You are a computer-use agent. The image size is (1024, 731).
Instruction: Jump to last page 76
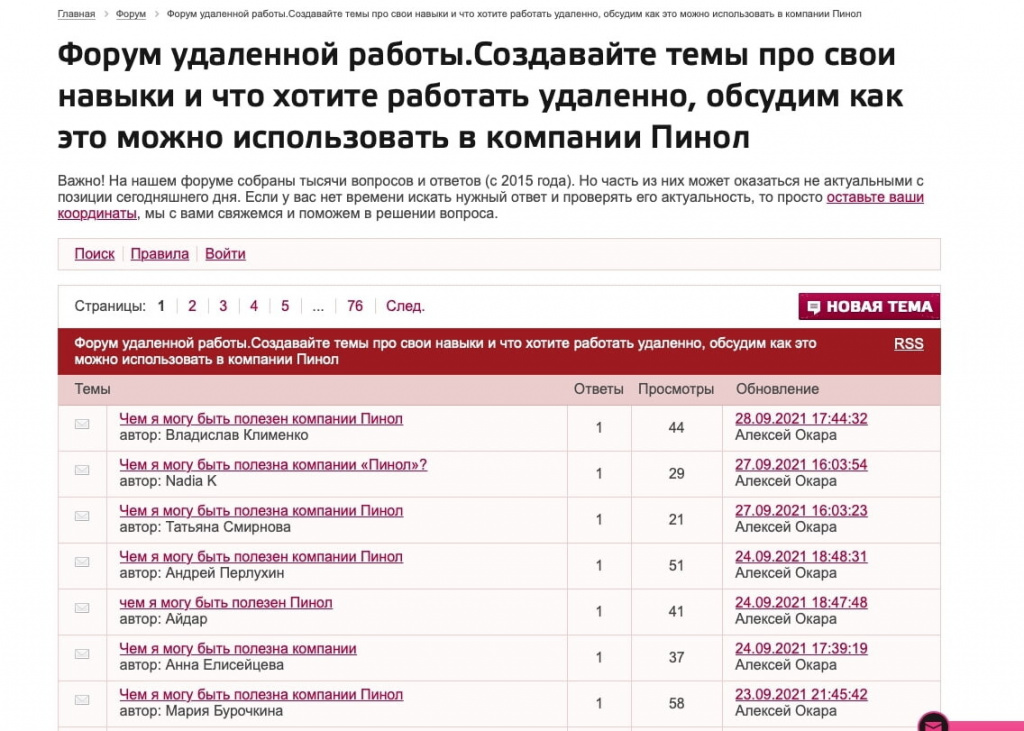(355, 306)
